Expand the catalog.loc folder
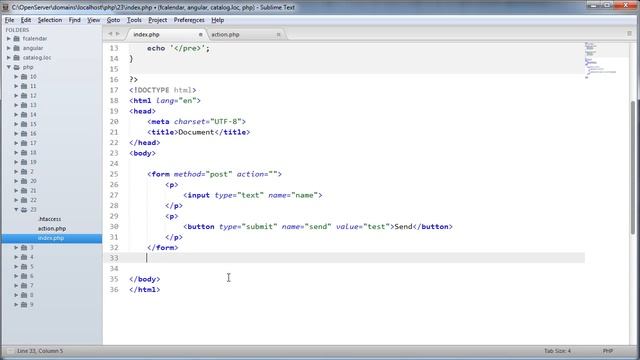Image resolution: width=640 pixels, height=360 pixels. pos(9,58)
